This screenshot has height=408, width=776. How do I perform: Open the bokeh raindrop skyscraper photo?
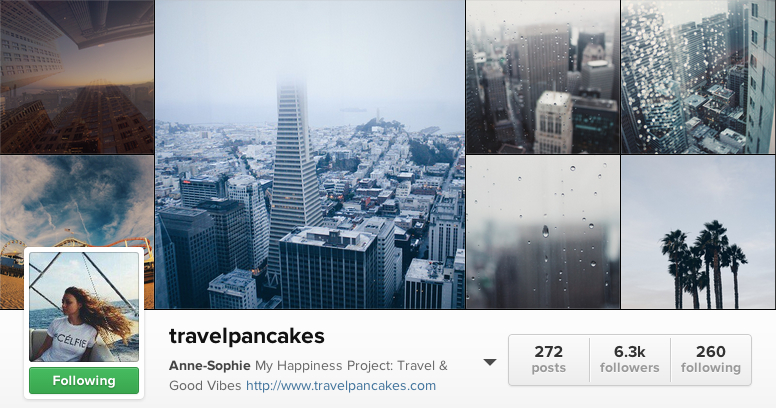(698, 77)
